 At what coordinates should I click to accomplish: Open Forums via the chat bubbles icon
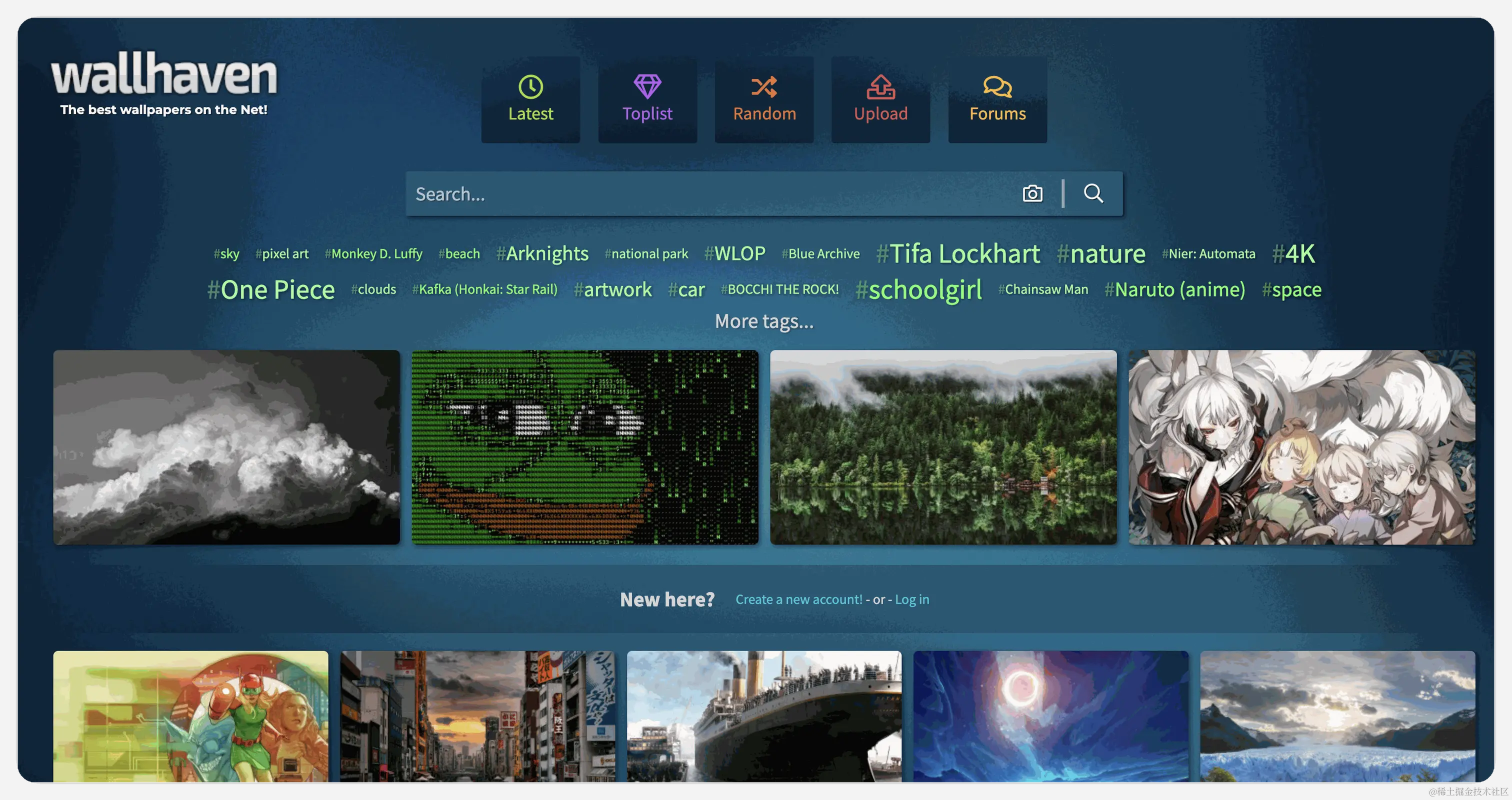pyautogui.click(x=997, y=87)
